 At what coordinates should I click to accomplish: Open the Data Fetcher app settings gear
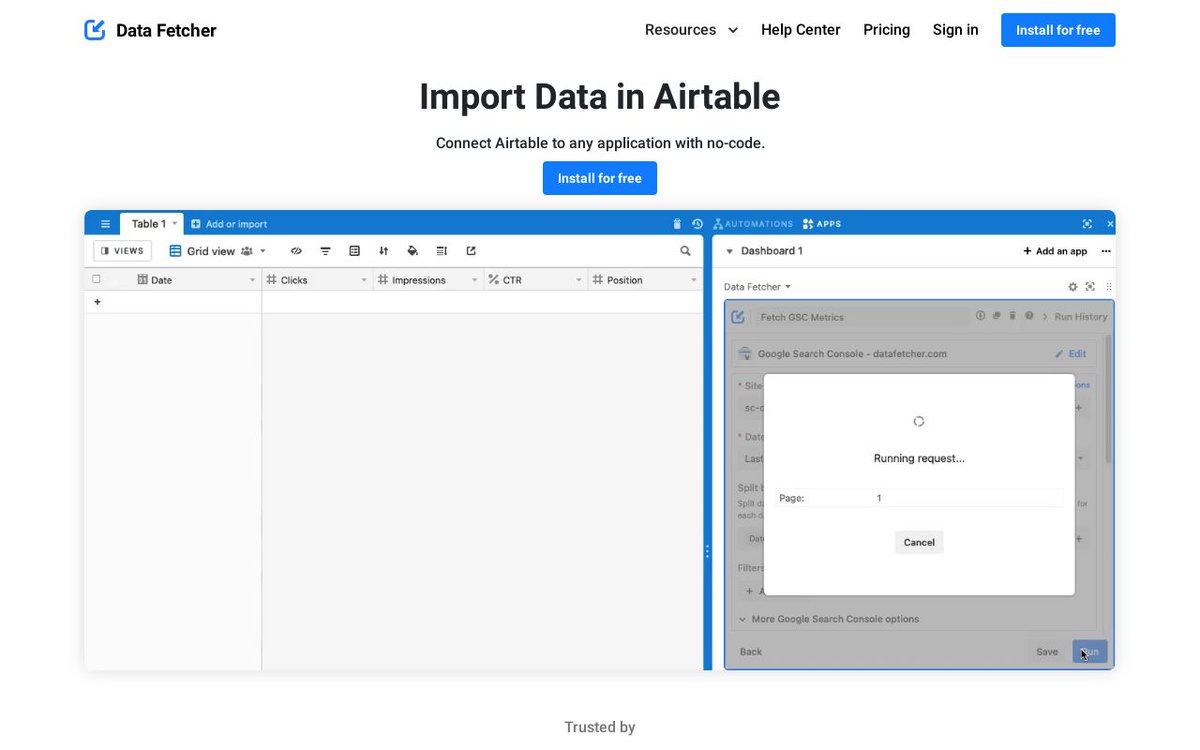pos(1073,287)
